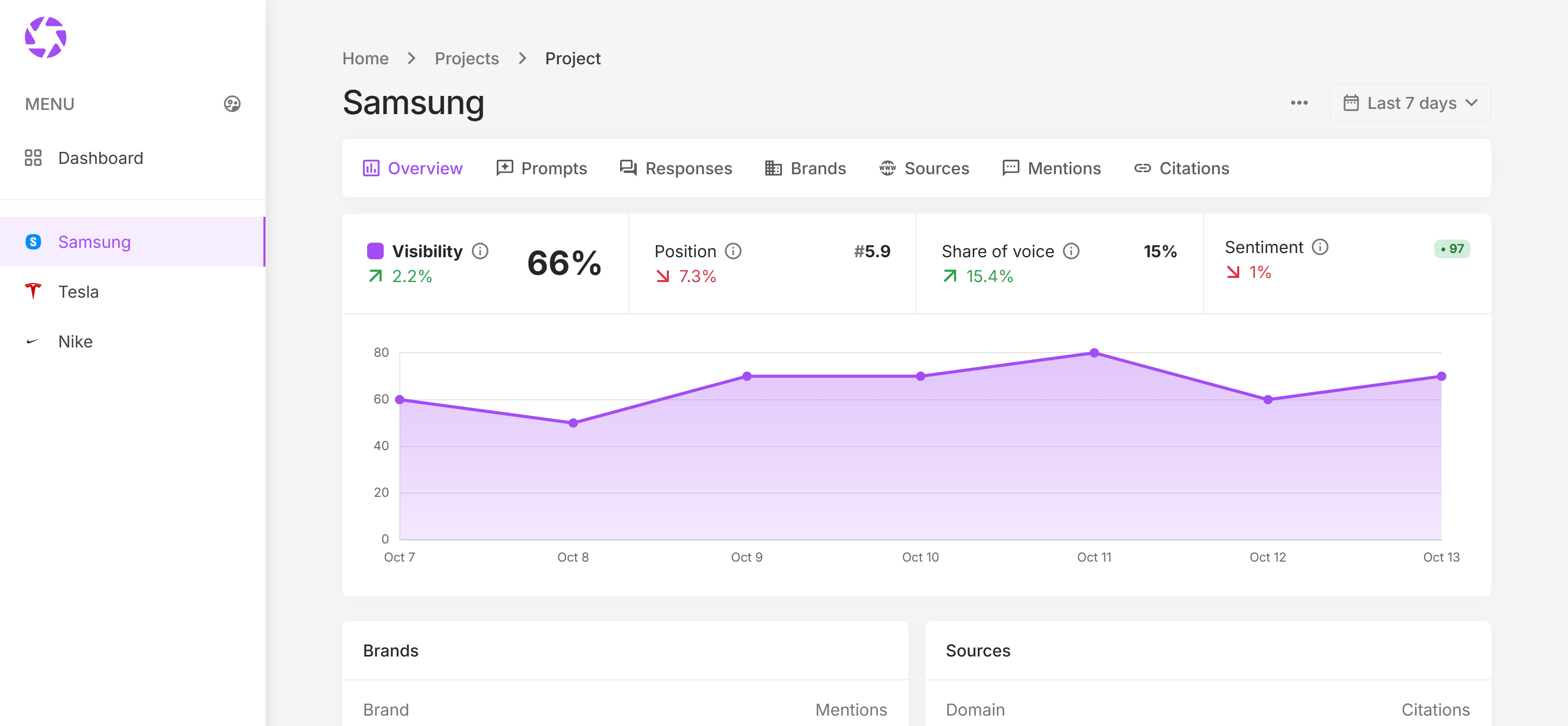The height and width of the screenshot is (726, 1568).
Task: Click the Overview chart icon
Action: pos(371,168)
